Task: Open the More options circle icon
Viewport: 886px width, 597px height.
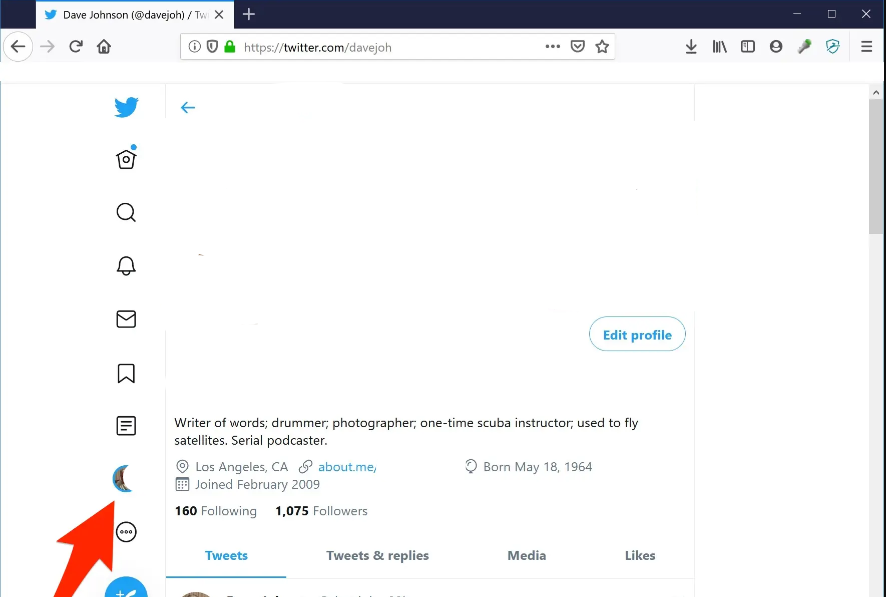Action: [126, 532]
